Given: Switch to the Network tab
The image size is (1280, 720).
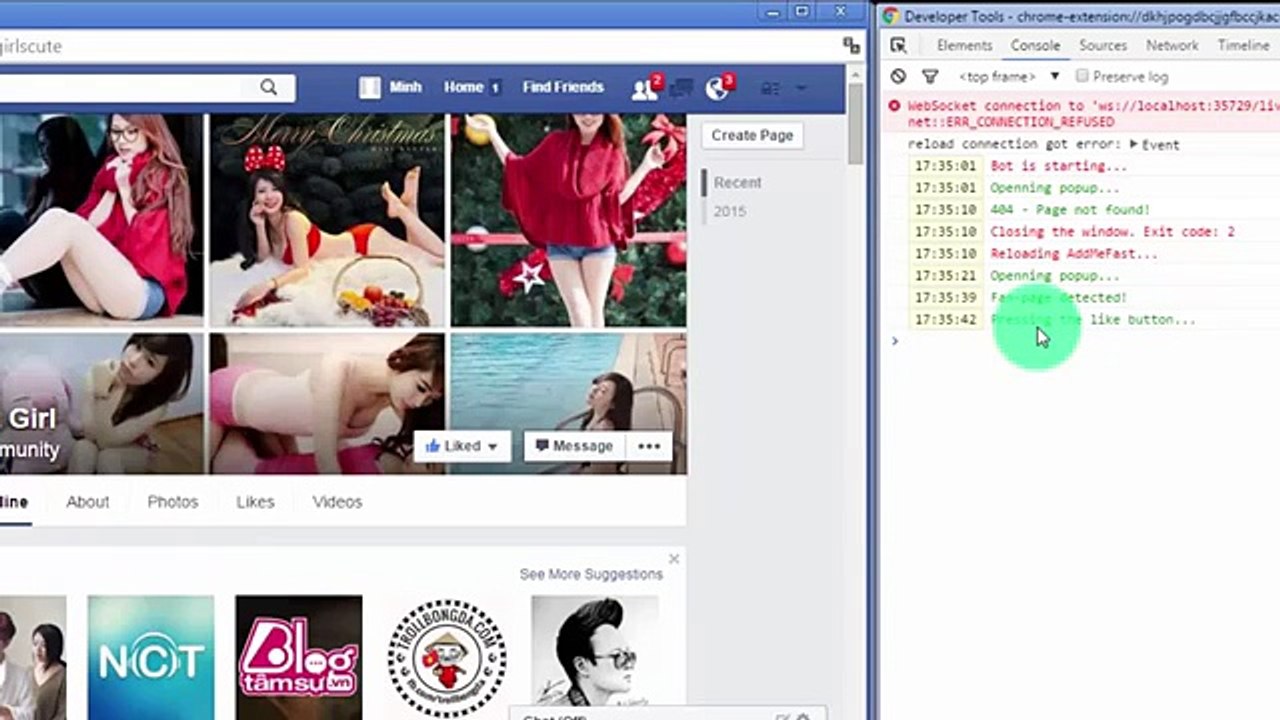Looking at the screenshot, I should coord(1172,45).
